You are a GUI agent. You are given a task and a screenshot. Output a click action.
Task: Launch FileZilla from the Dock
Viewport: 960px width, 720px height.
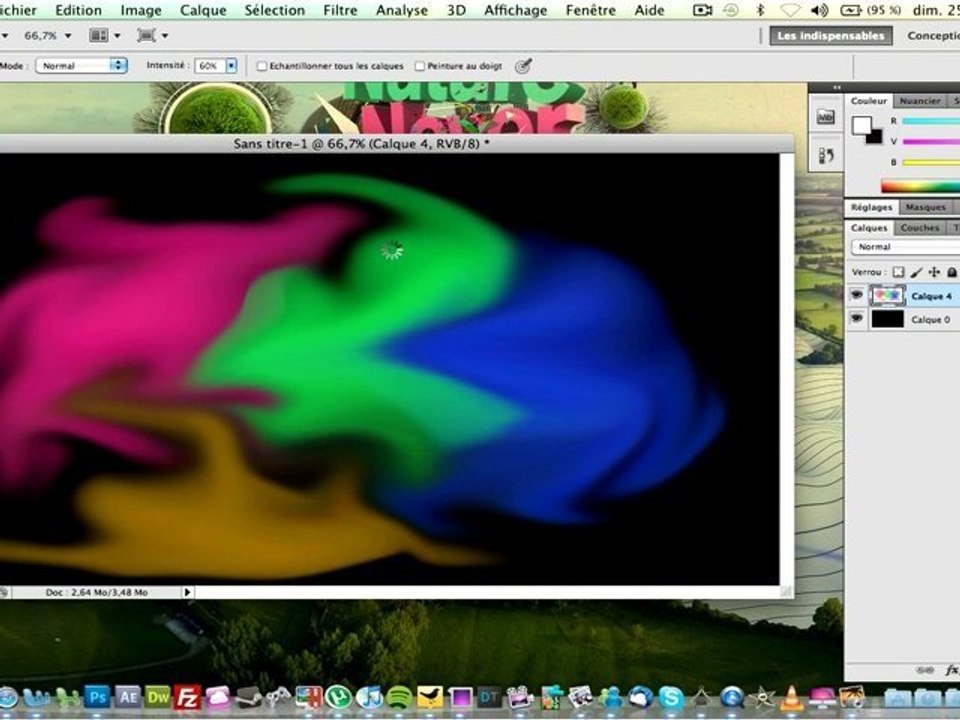coord(187,697)
